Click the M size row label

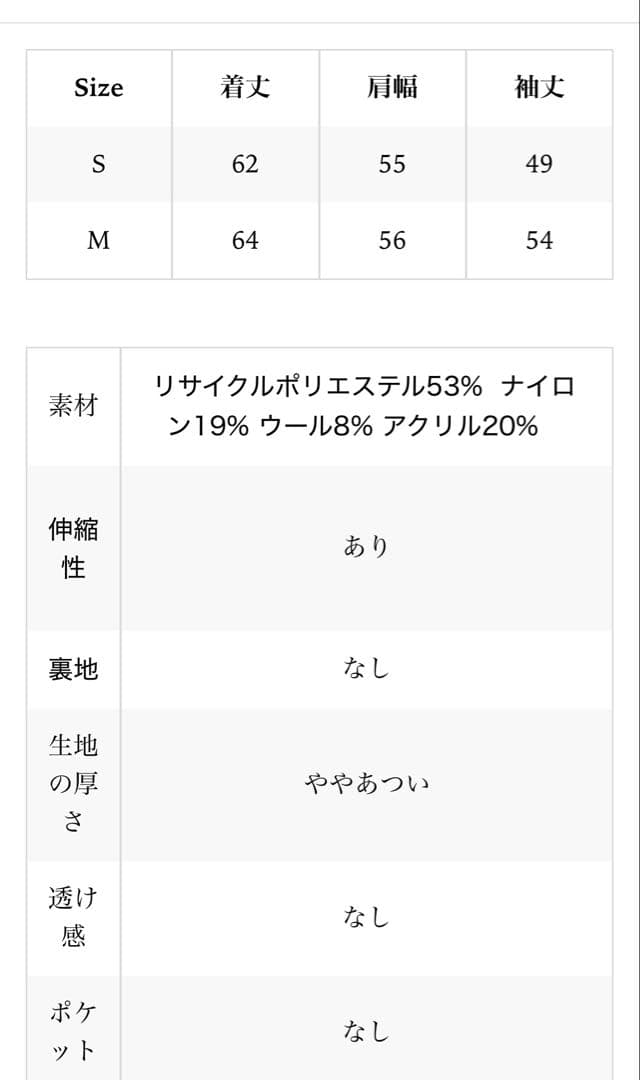click(98, 241)
